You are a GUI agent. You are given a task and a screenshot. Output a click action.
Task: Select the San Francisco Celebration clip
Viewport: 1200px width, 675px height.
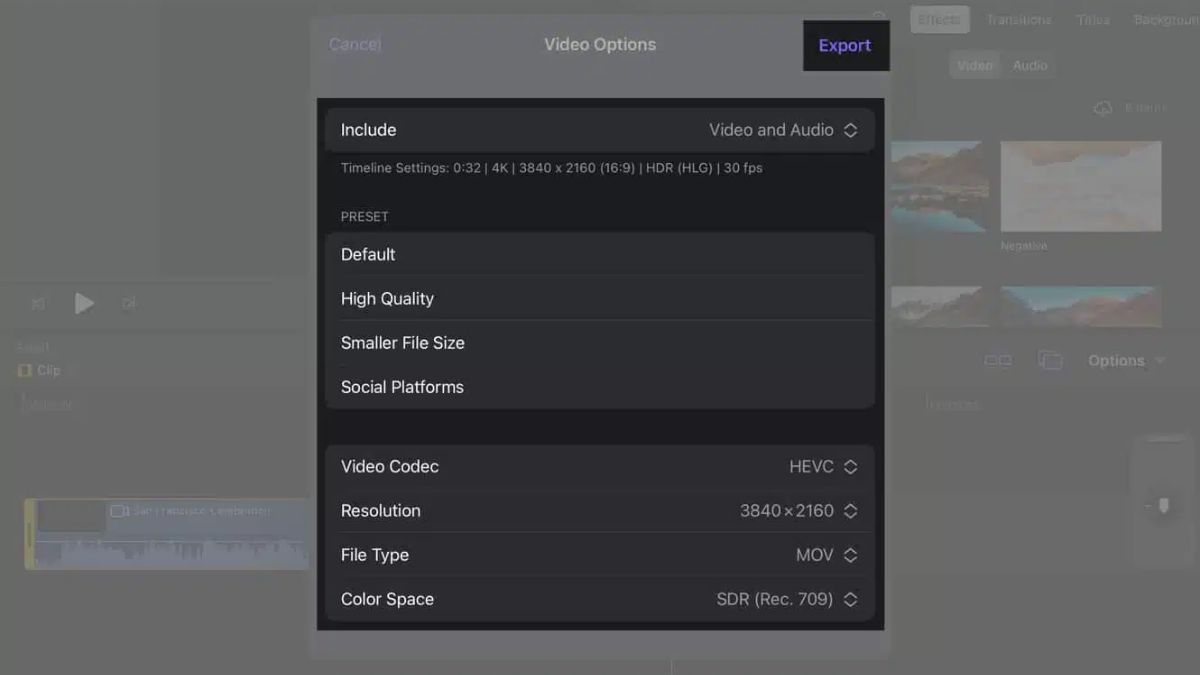coord(168,534)
